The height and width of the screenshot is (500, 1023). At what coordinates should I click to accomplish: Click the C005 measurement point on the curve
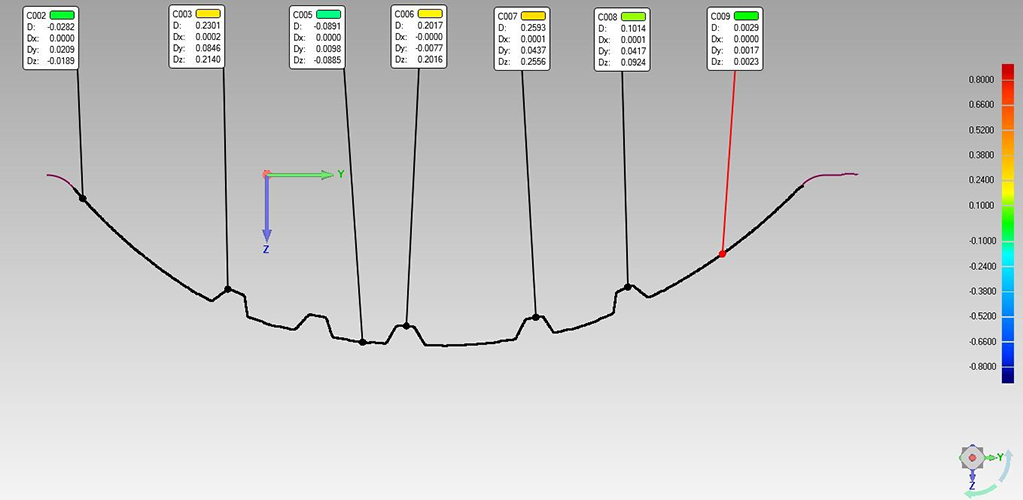point(362,342)
